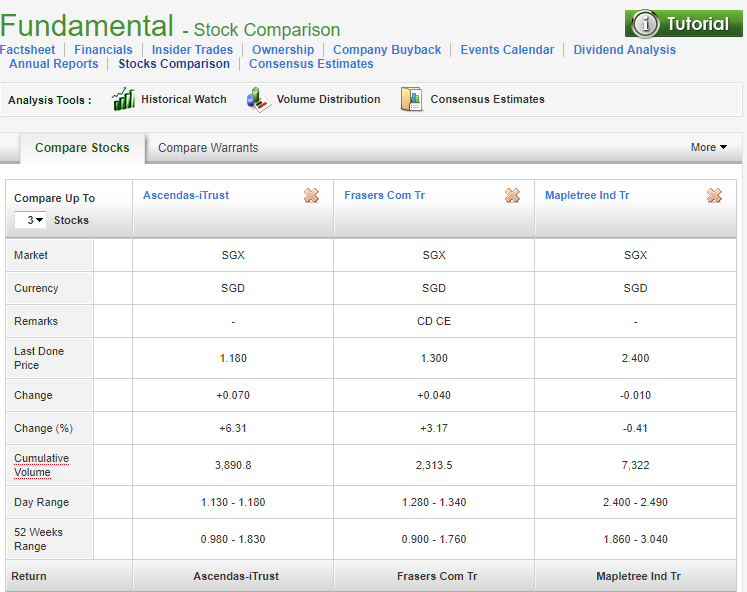
Task: Click day range 2.400 - 2.490
Action: 635,502
